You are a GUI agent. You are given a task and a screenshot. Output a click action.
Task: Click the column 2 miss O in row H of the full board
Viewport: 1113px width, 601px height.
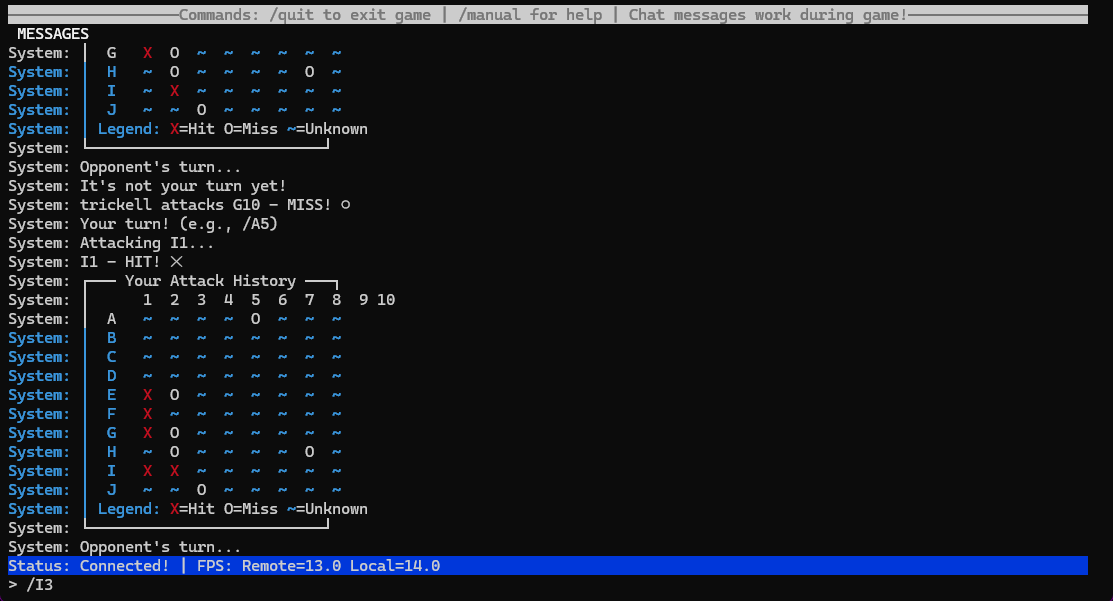coord(175,452)
